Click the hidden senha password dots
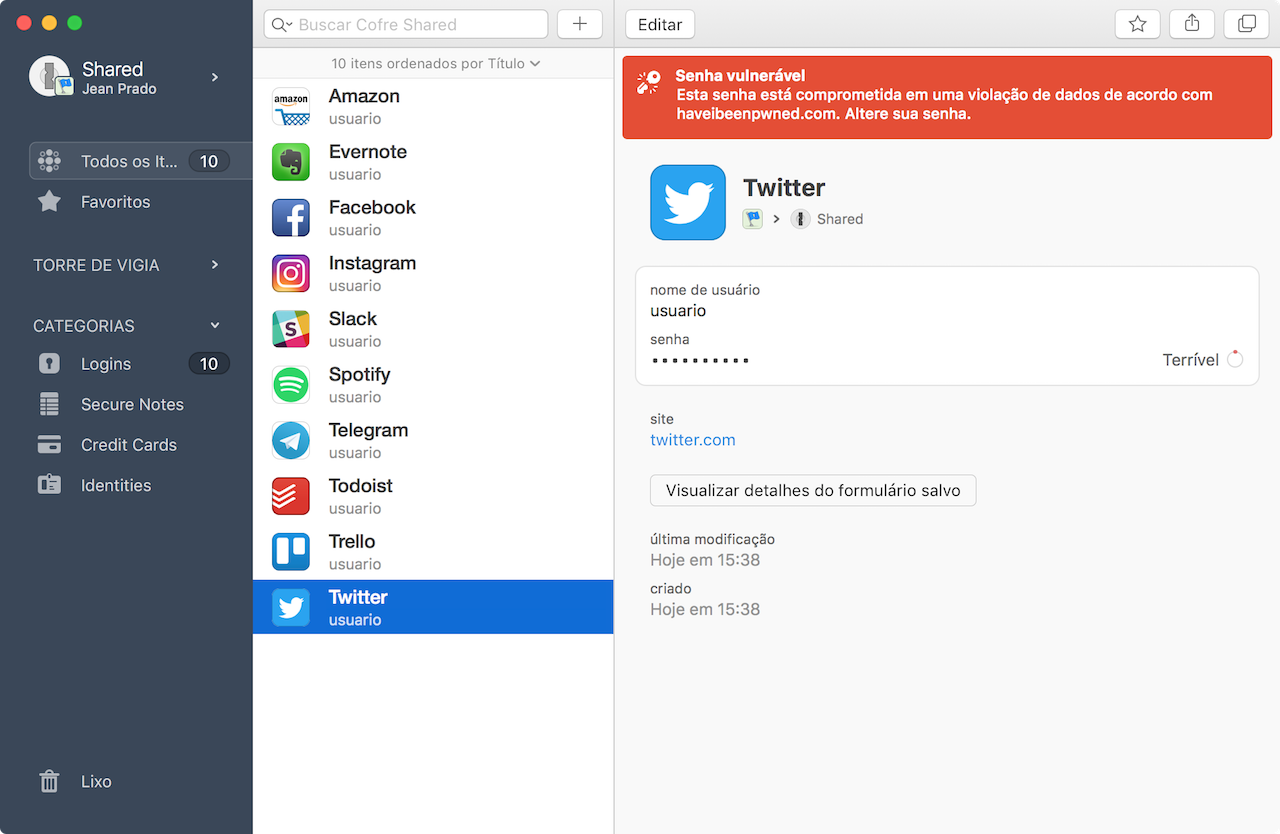Screen dimensions: 1280x834 700,360
